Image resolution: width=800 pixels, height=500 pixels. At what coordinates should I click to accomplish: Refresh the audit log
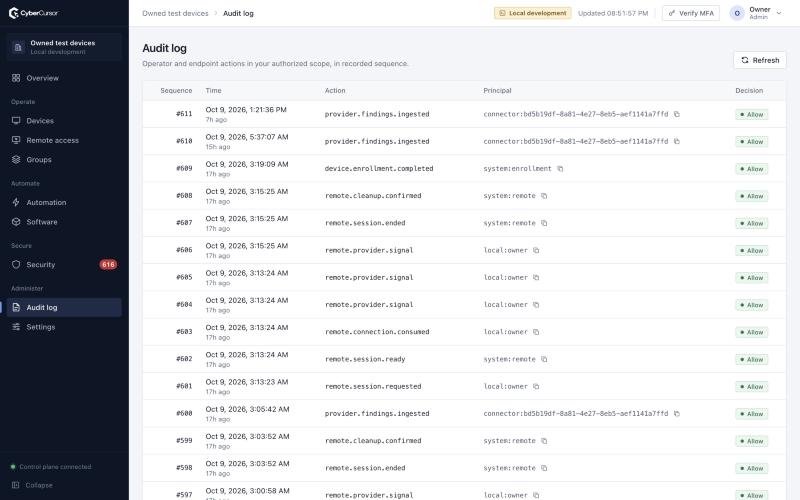tap(760, 60)
